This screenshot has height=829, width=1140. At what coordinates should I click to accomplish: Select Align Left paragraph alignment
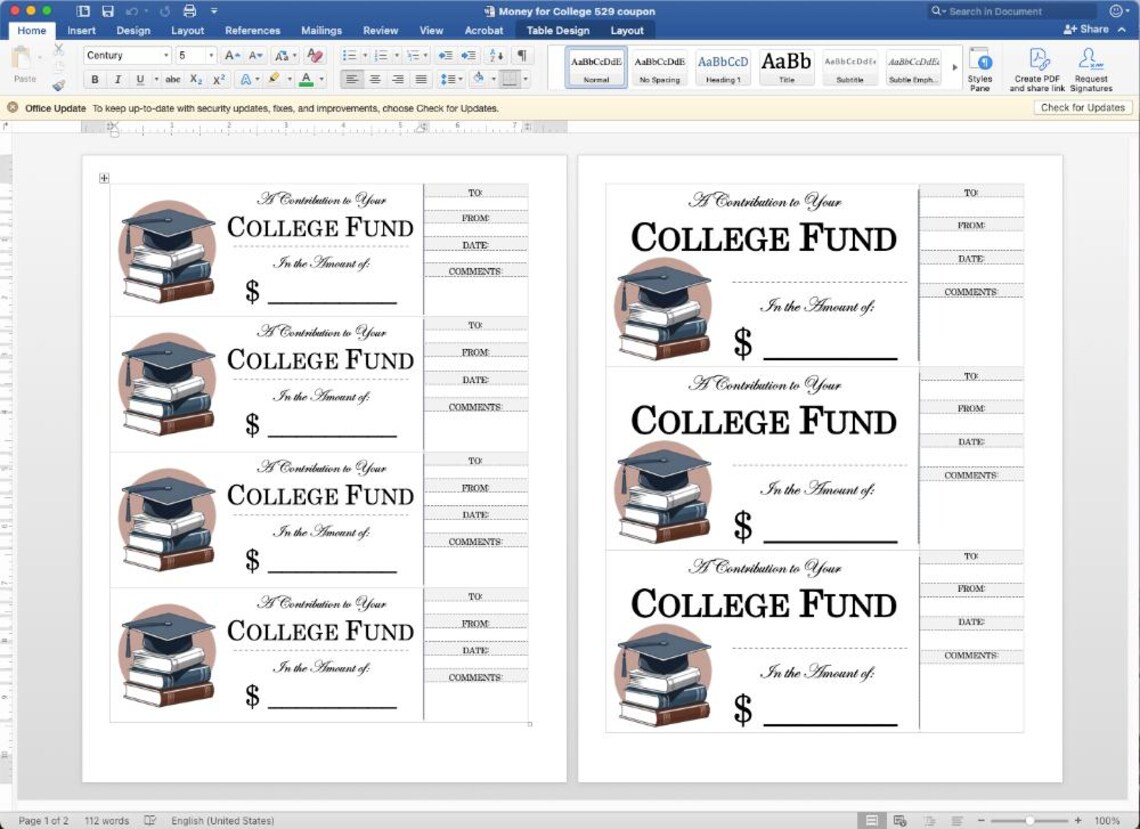(x=352, y=79)
